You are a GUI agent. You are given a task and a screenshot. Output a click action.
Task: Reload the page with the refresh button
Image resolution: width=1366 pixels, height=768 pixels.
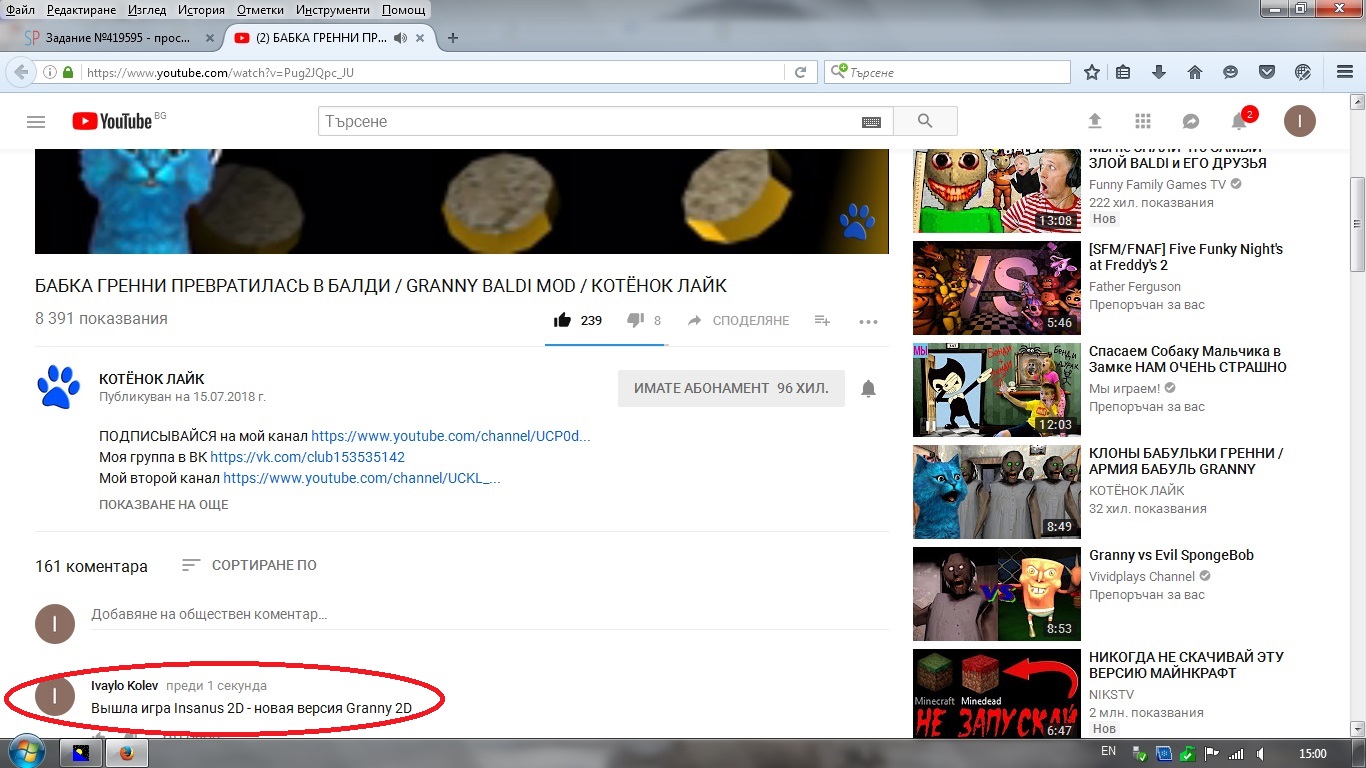[x=800, y=72]
